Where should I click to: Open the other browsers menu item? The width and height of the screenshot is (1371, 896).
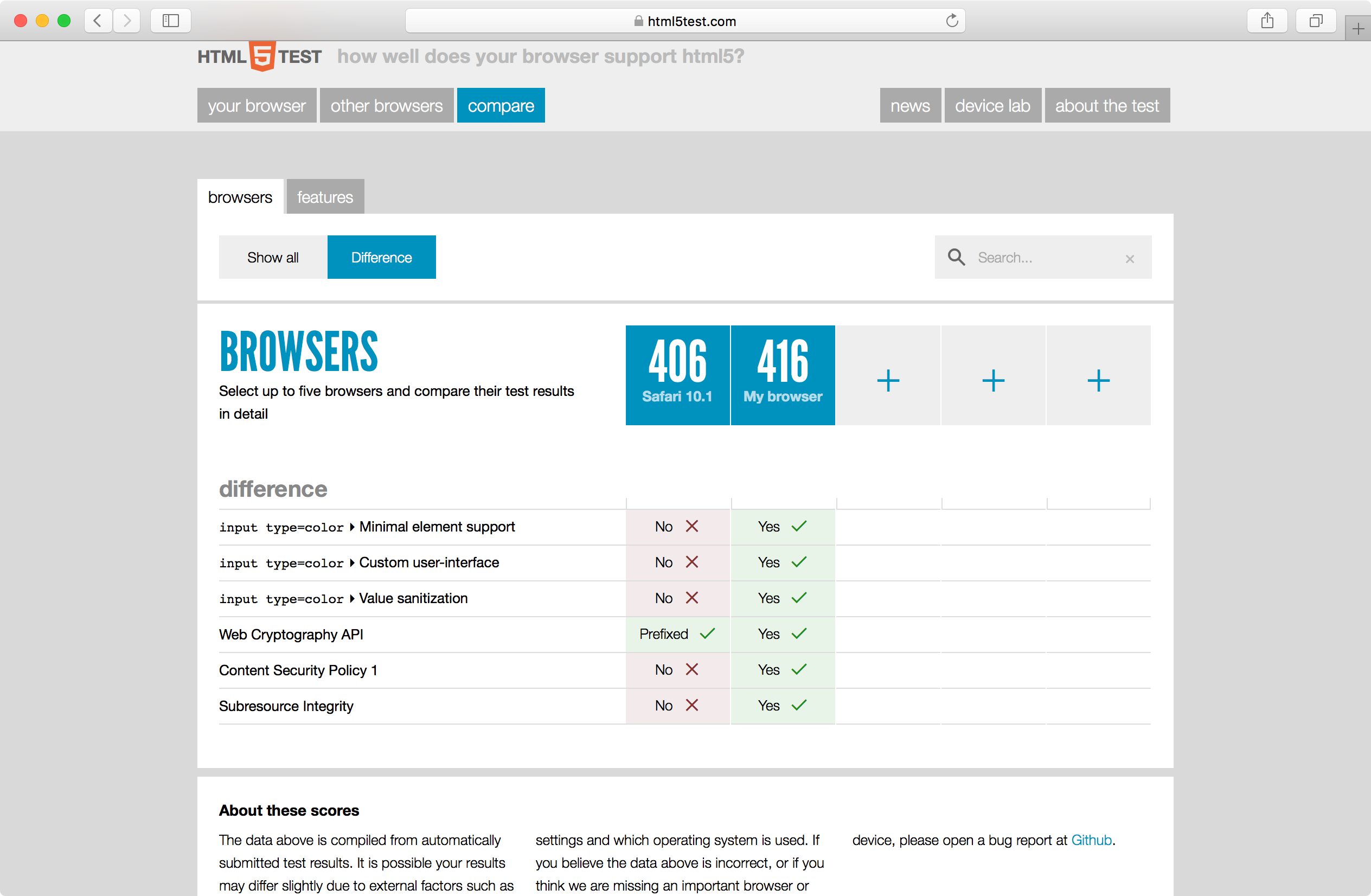pos(386,105)
